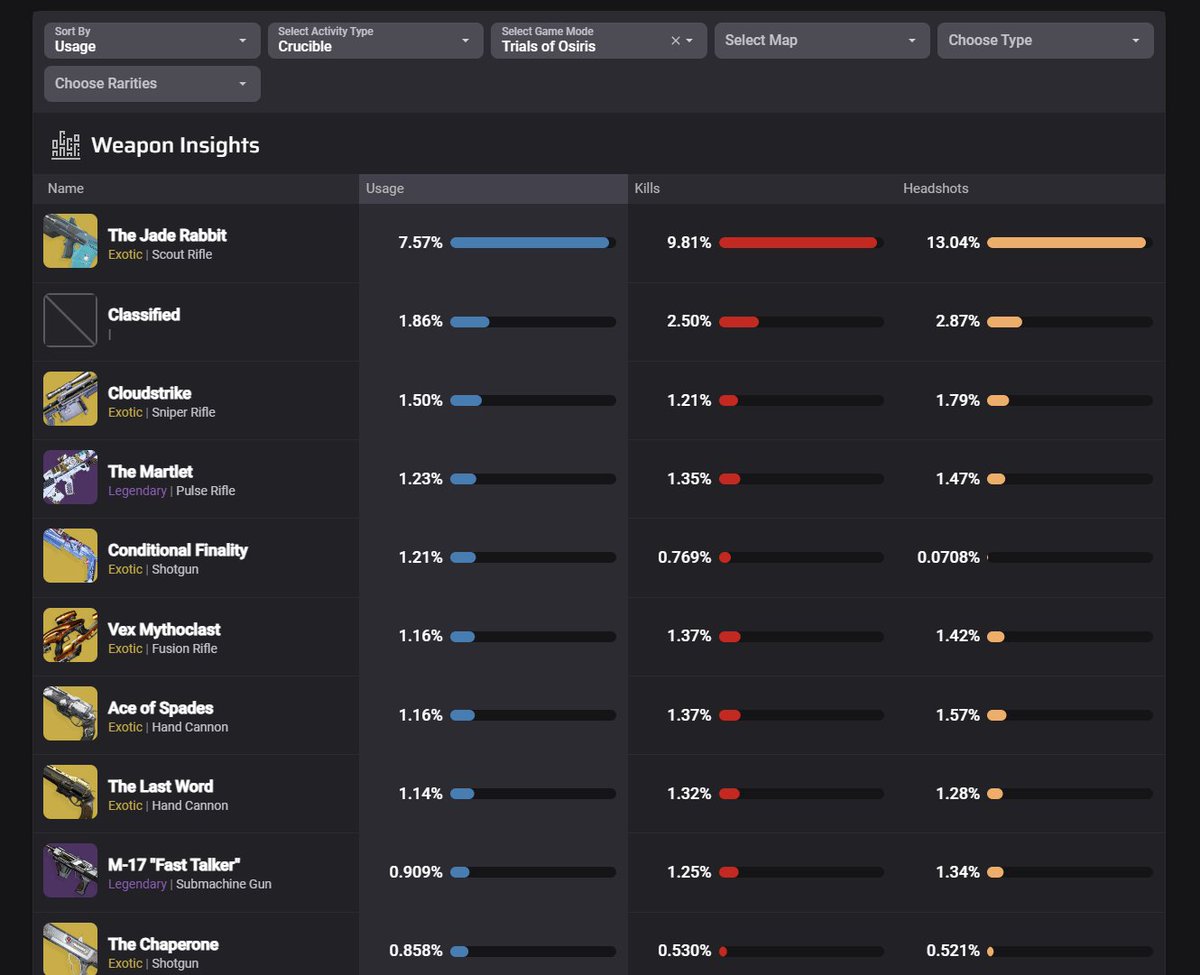Select the 7.57% usage value
The width and height of the screenshot is (1200, 975).
point(420,242)
